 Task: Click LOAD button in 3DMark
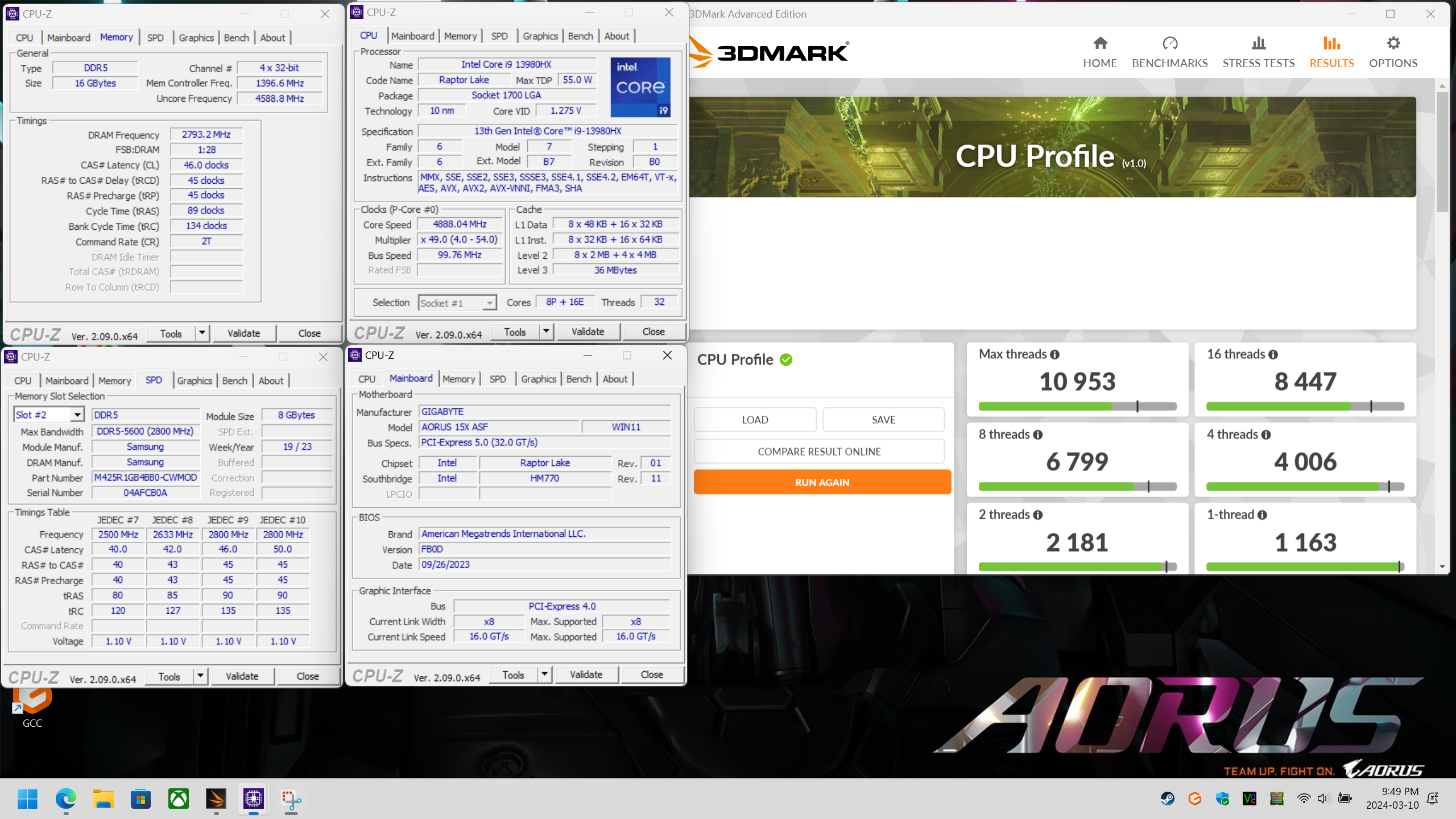point(755,420)
